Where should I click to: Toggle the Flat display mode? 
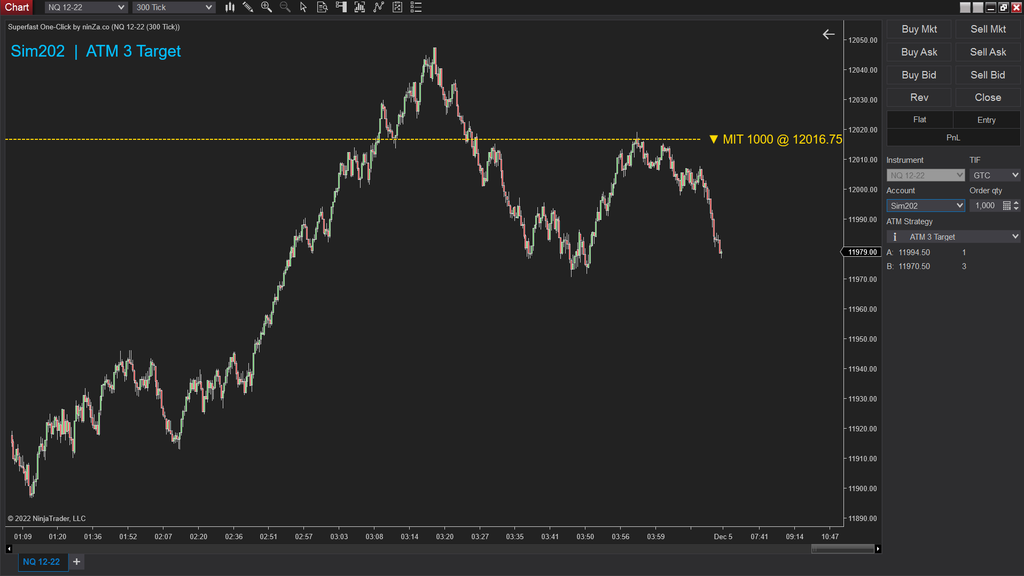[919, 119]
